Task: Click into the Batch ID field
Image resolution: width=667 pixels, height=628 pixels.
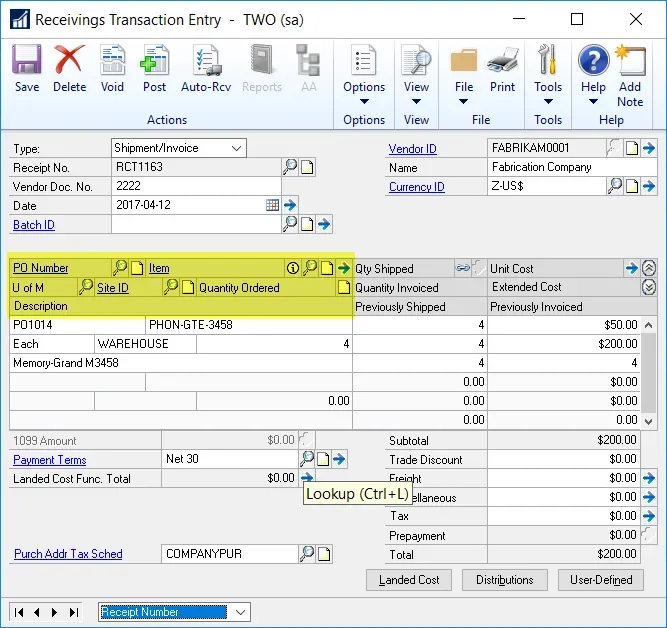Action: [195, 225]
